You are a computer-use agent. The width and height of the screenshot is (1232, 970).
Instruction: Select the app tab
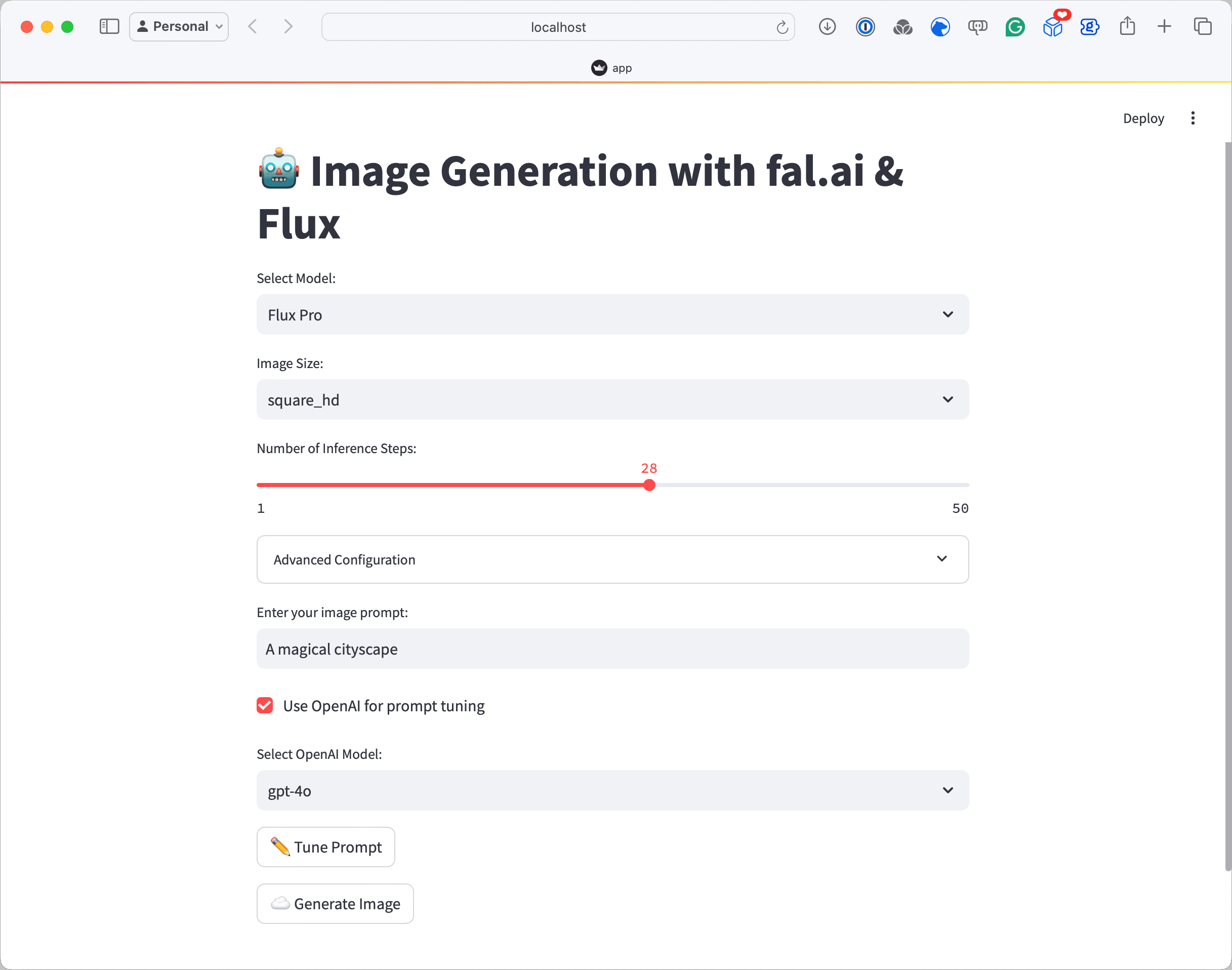click(612, 68)
